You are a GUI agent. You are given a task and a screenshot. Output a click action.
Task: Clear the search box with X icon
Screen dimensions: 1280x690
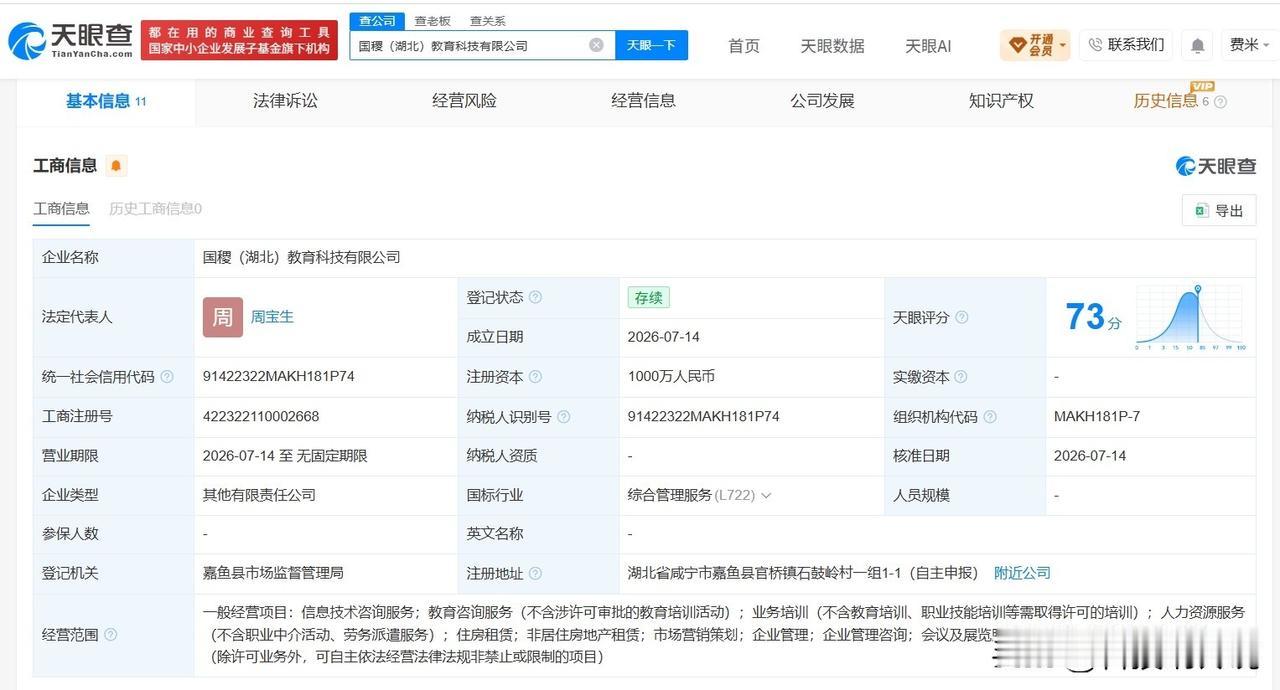(596, 45)
